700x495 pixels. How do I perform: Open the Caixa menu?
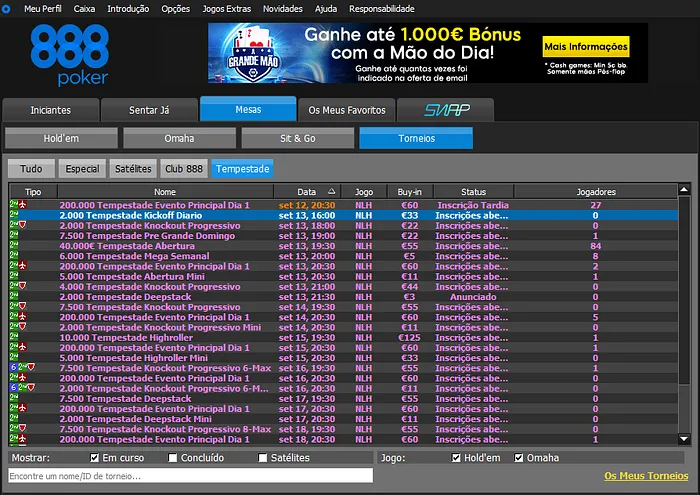tap(84, 8)
